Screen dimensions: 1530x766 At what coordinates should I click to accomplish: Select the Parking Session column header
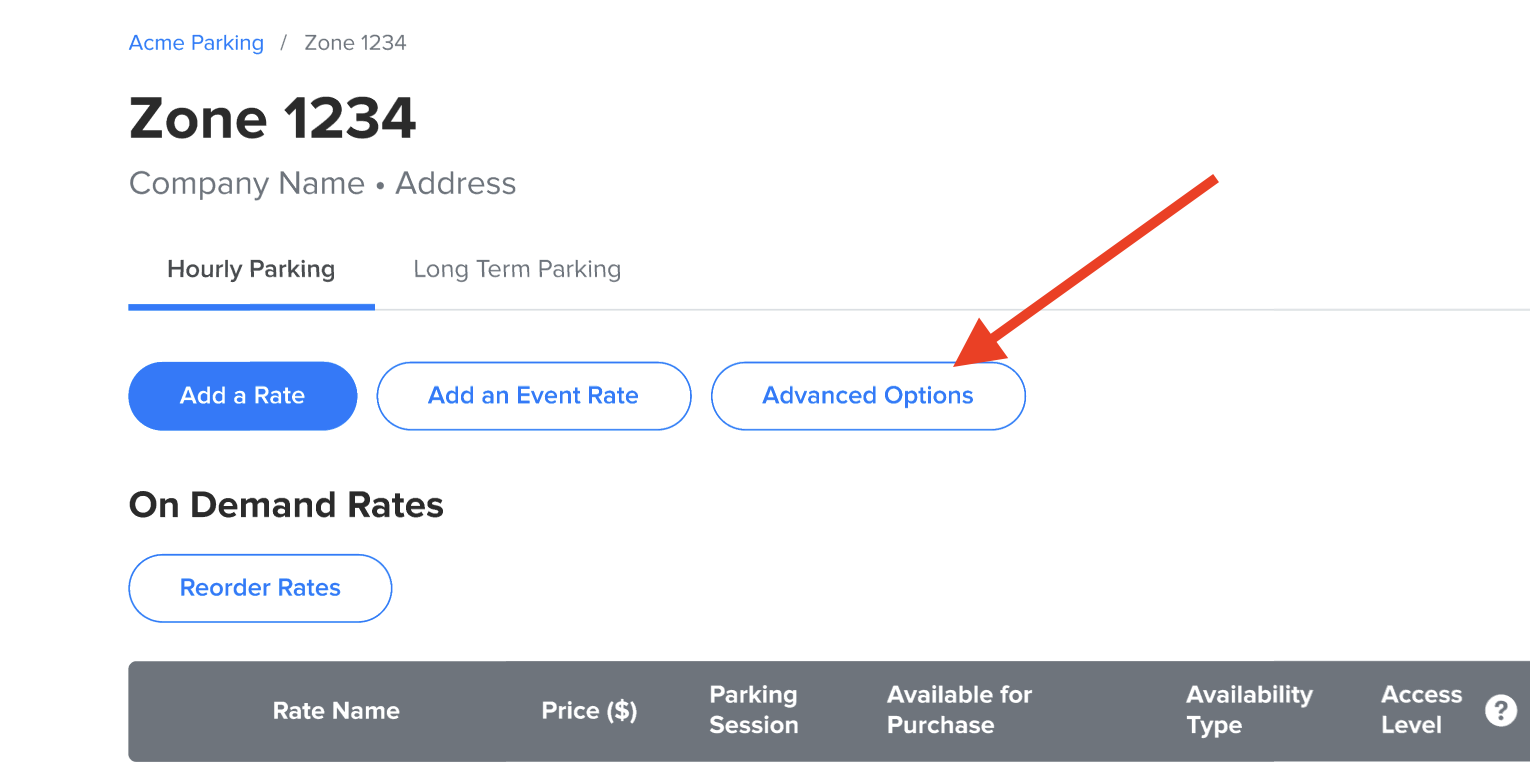click(754, 710)
